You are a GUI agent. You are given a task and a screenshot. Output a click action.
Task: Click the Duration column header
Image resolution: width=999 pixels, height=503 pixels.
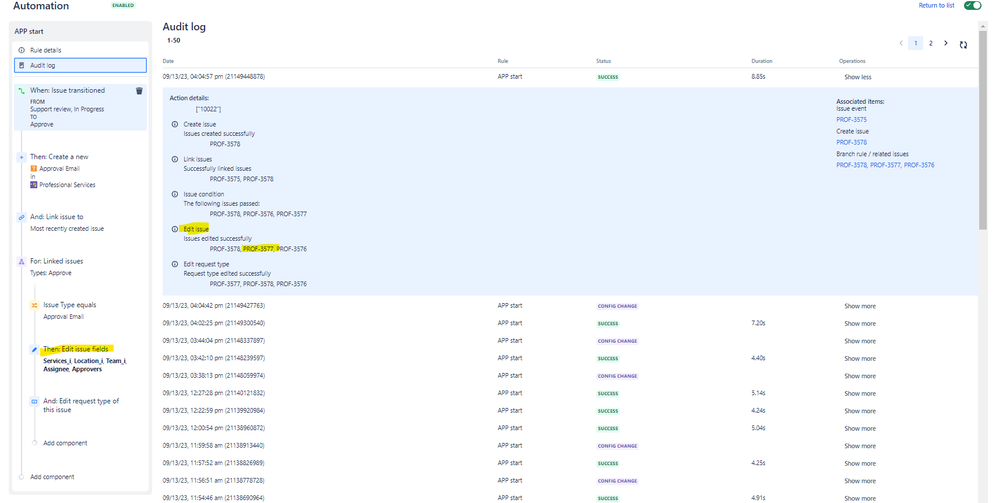tap(762, 61)
